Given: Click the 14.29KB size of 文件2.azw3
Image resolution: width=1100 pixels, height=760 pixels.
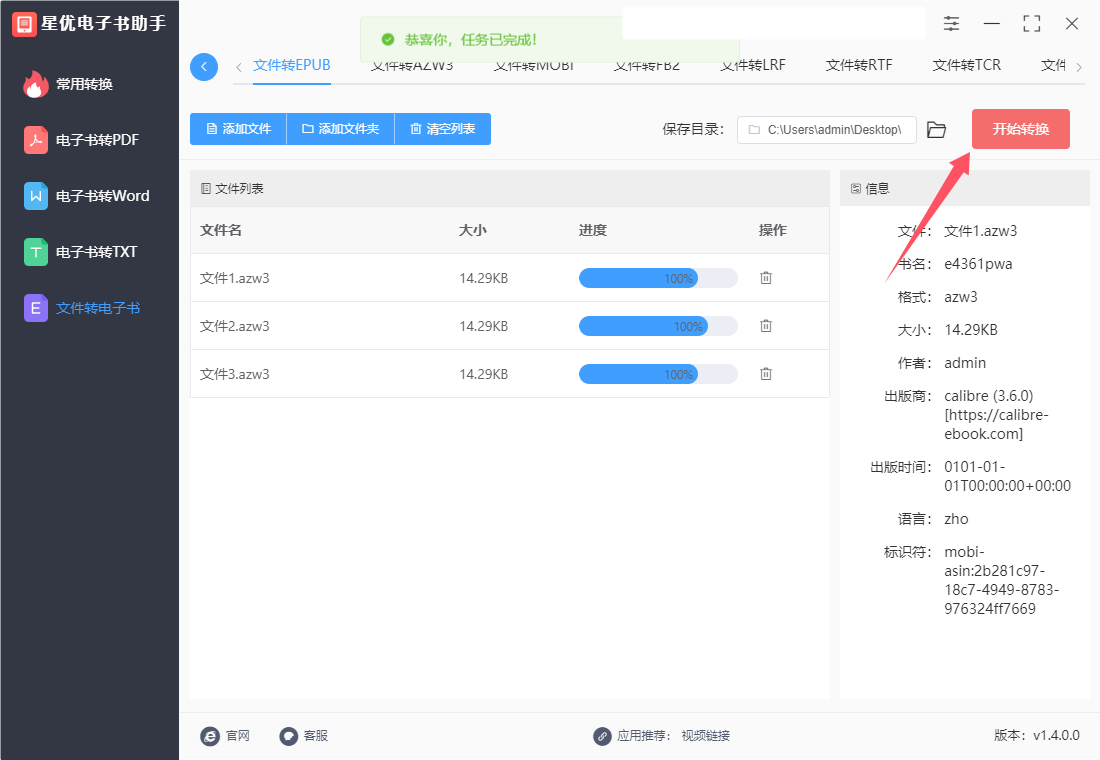Looking at the screenshot, I should 483,326.
